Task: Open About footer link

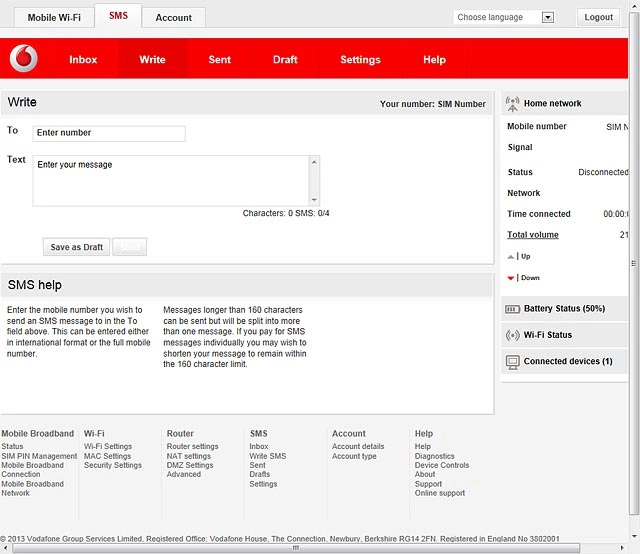Action: (425, 474)
